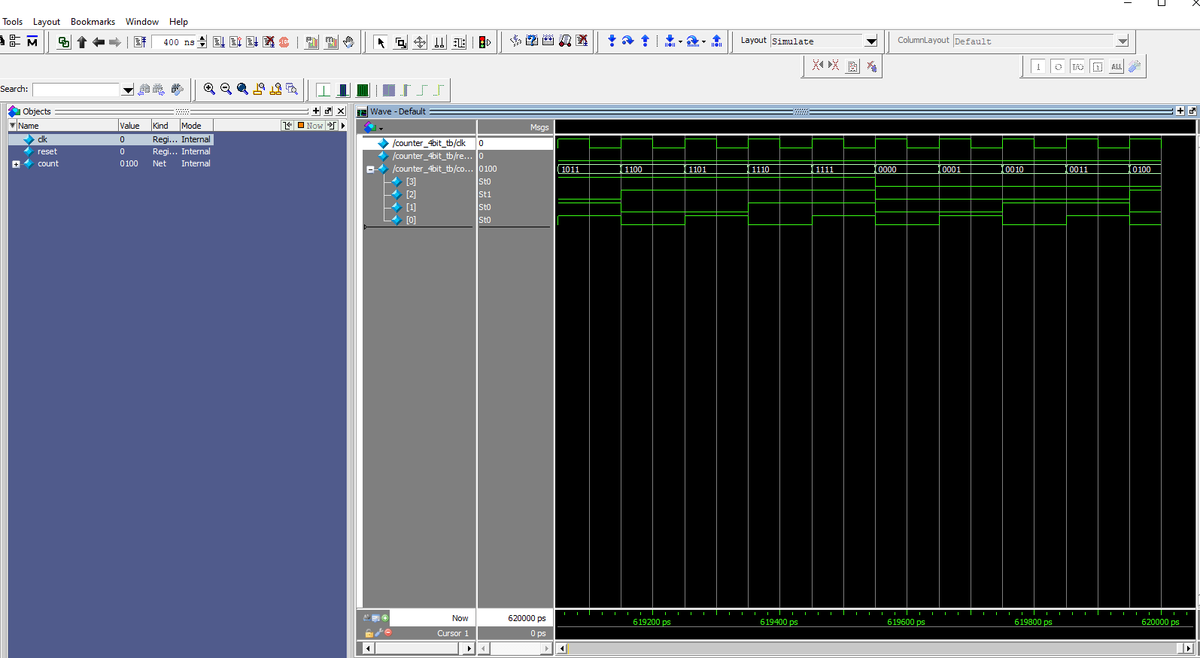Select the [2] bit signal in Wave
1200x658 pixels.
pos(411,194)
